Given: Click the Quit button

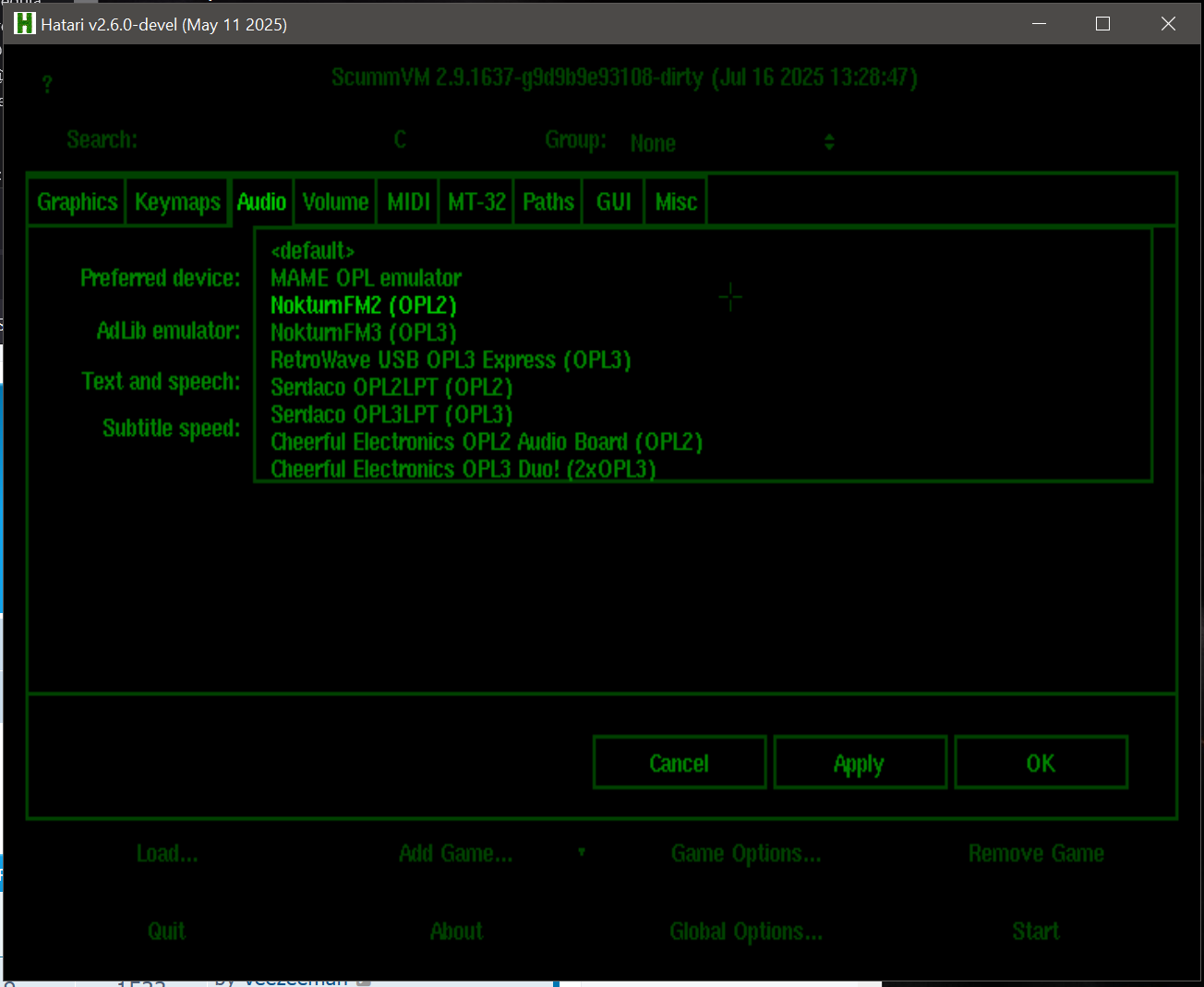Looking at the screenshot, I should (x=167, y=931).
